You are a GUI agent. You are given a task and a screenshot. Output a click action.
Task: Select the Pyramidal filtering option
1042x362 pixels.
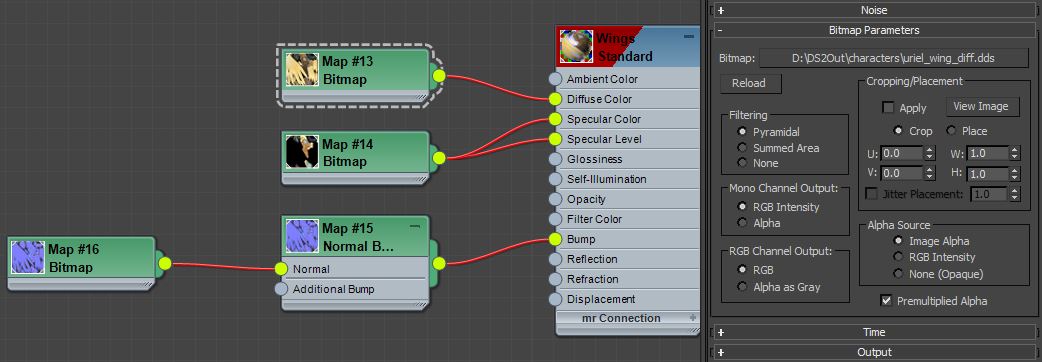pos(742,132)
